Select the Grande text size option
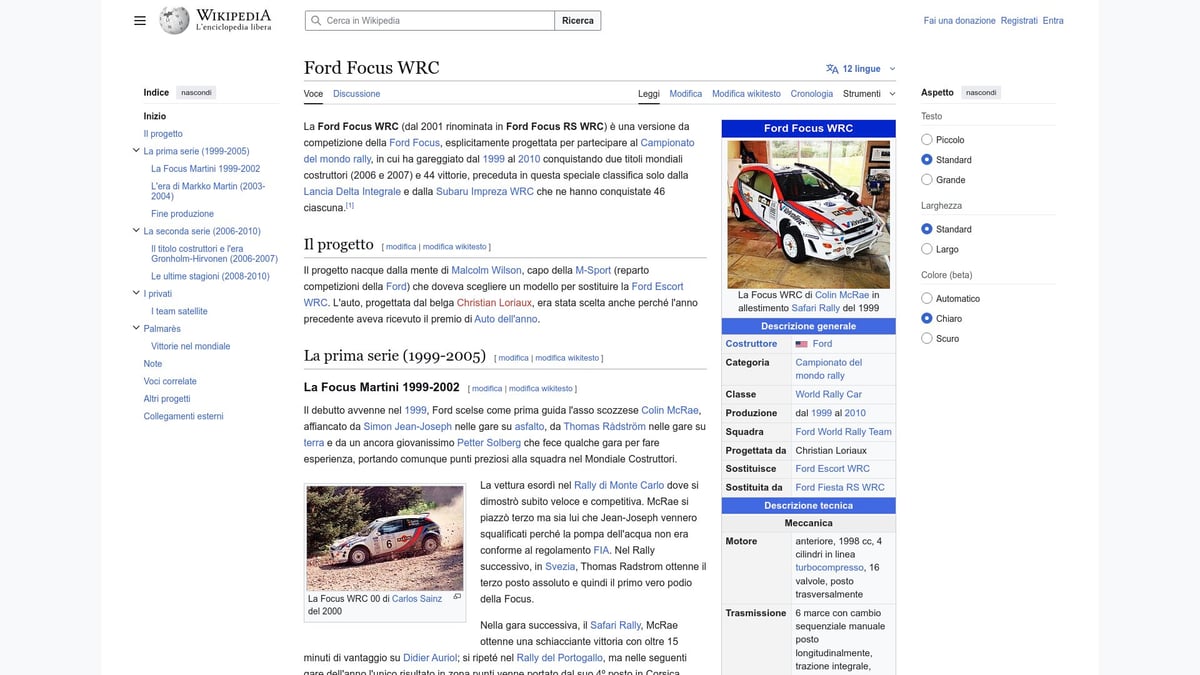The image size is (1200, 675). 926,180
